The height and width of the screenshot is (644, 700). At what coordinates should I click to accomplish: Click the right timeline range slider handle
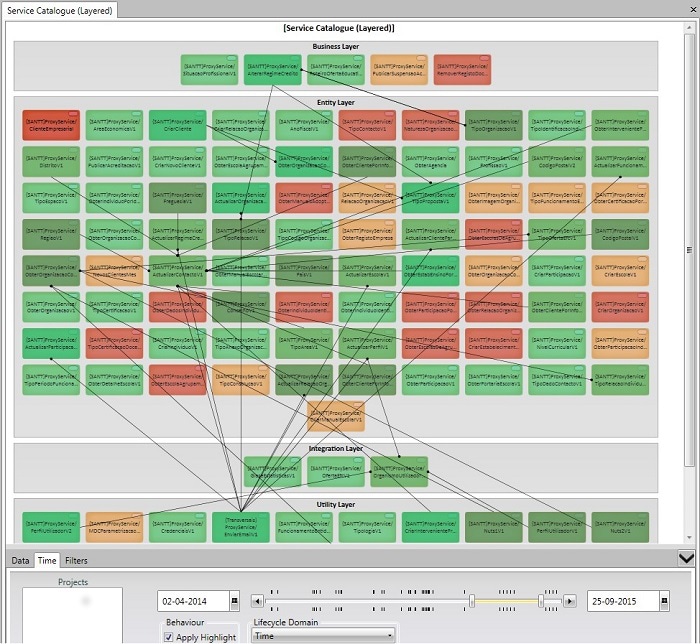[541, 601]
